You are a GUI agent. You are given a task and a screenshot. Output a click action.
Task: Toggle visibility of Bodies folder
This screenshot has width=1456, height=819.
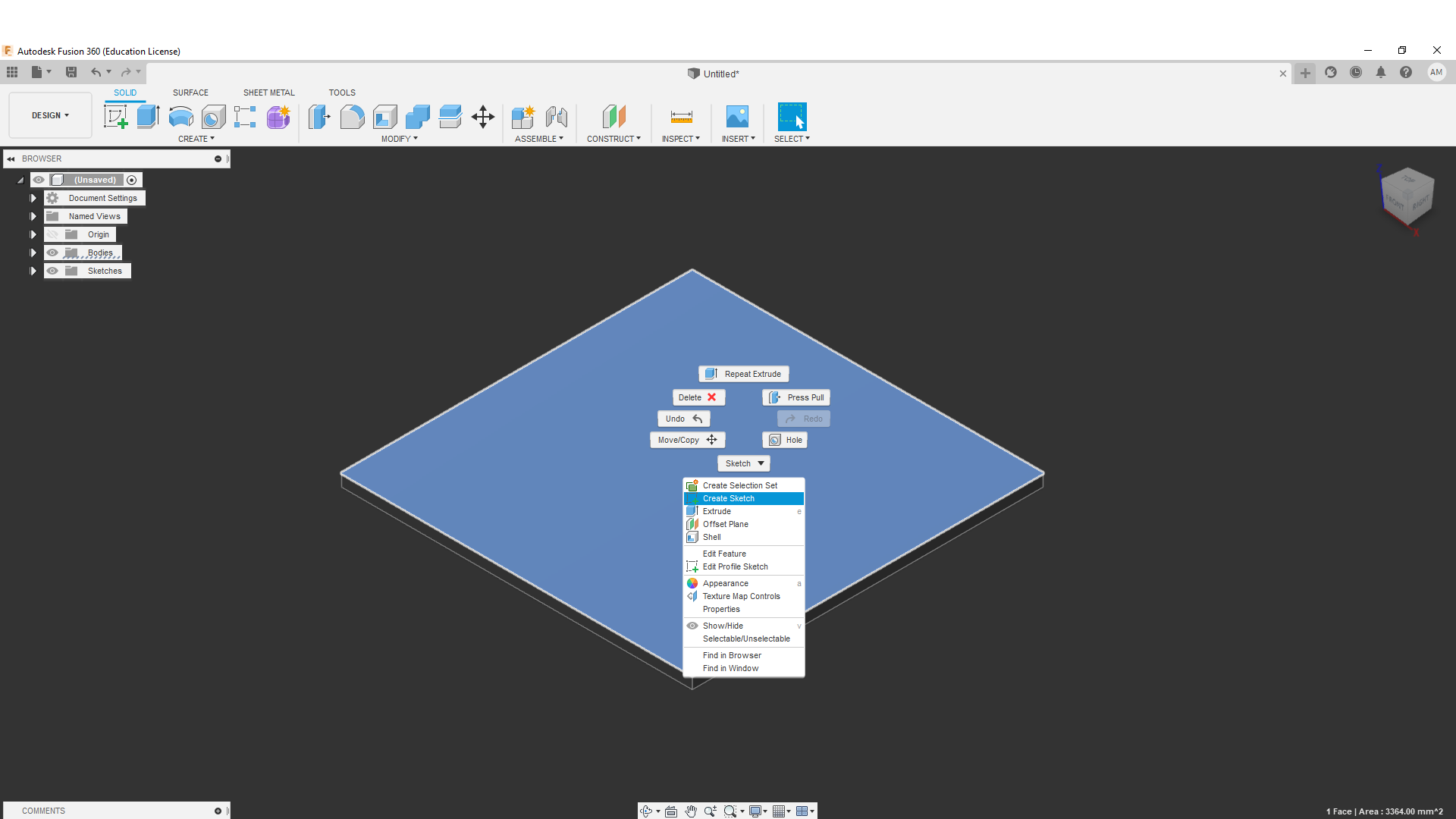click(x=52, y=252)
